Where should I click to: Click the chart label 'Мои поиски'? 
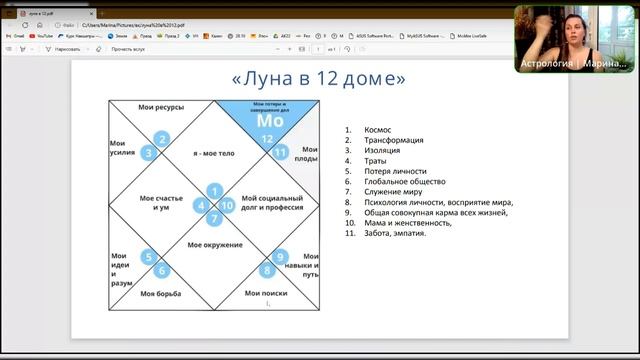point(266,293)
